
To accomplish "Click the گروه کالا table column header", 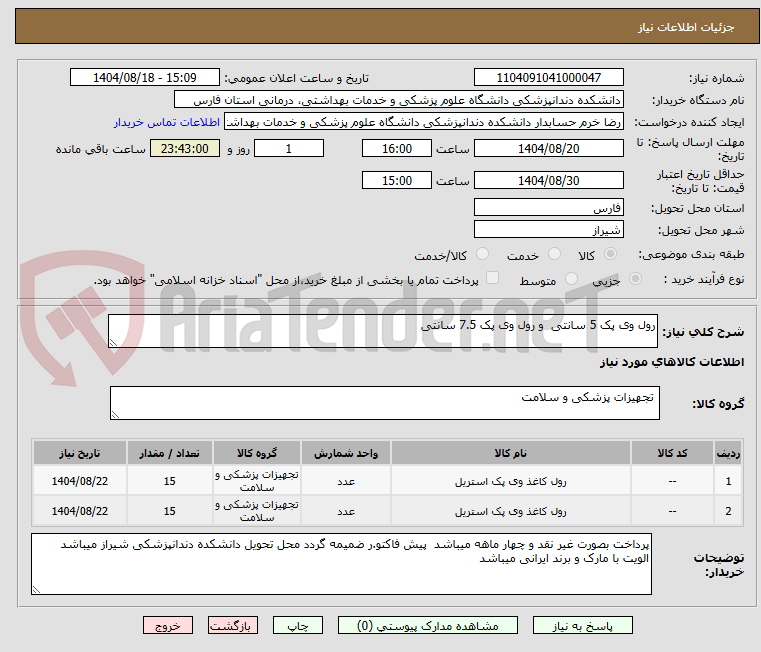I will pyautogui.click(x=257, y=453).
